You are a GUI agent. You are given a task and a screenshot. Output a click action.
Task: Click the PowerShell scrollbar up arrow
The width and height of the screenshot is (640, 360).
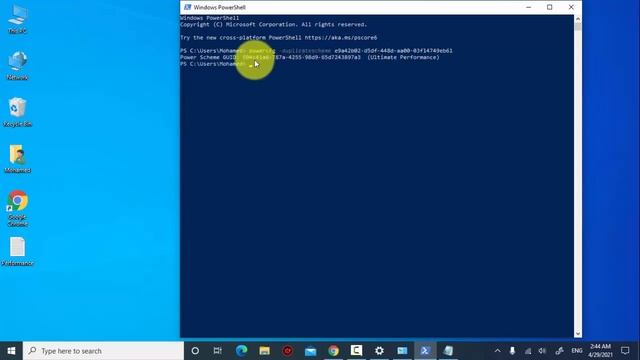pos(578,19)
